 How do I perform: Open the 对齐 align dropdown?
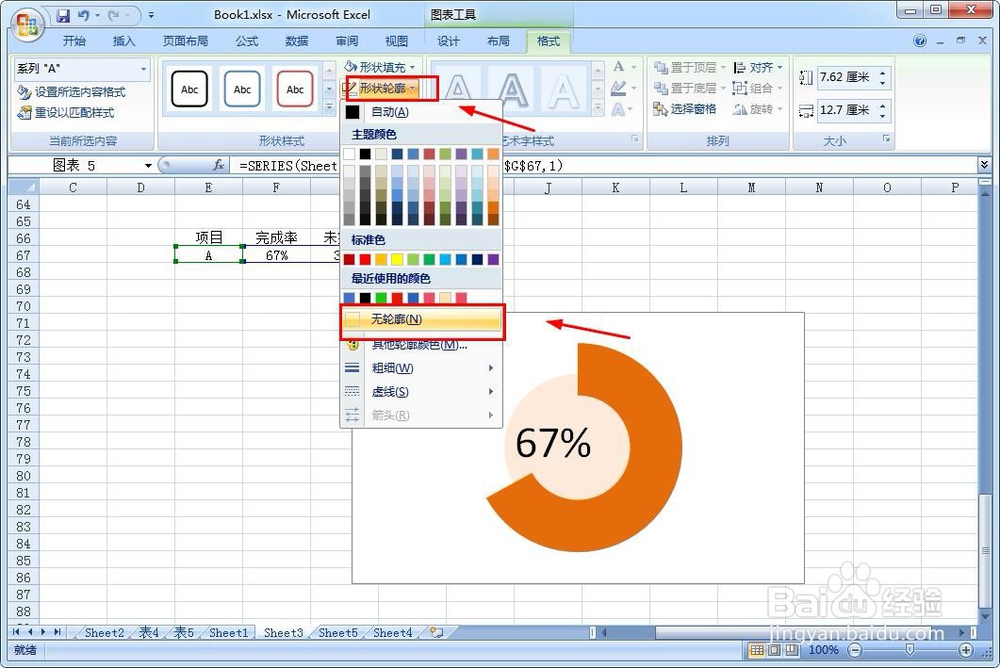click(758, 68)
